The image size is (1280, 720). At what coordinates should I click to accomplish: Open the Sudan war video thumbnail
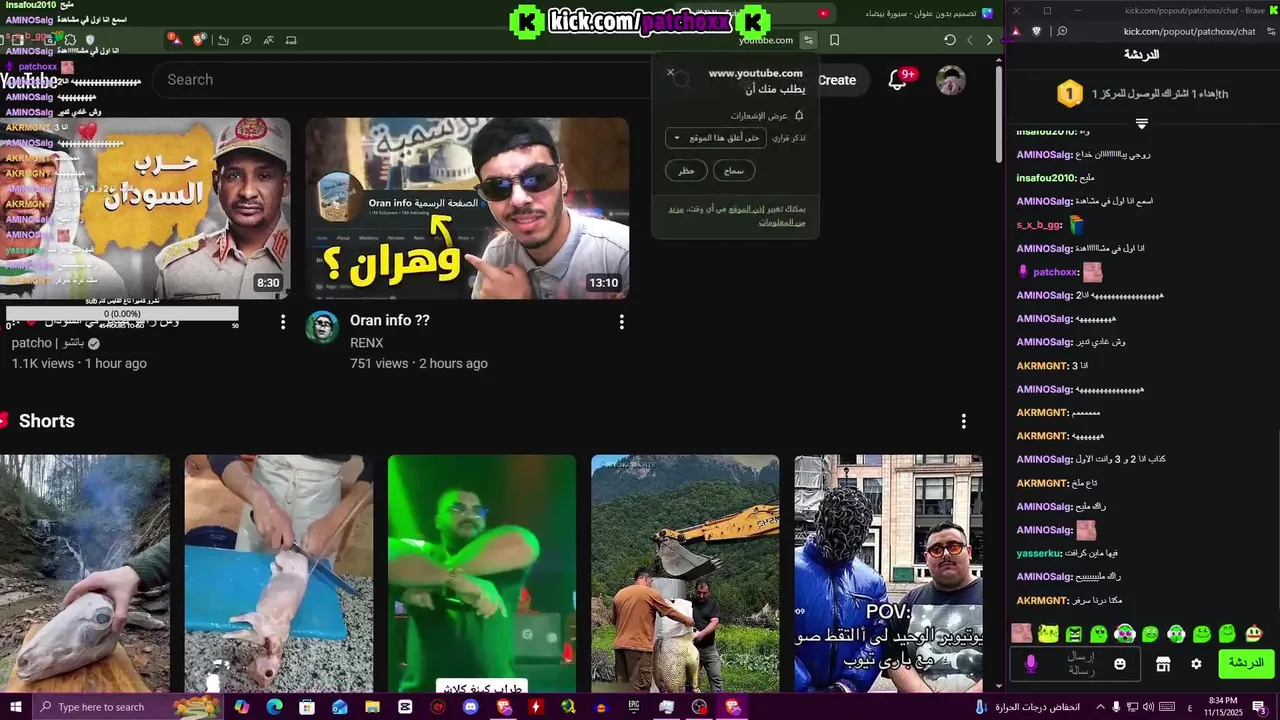[145, 208]
